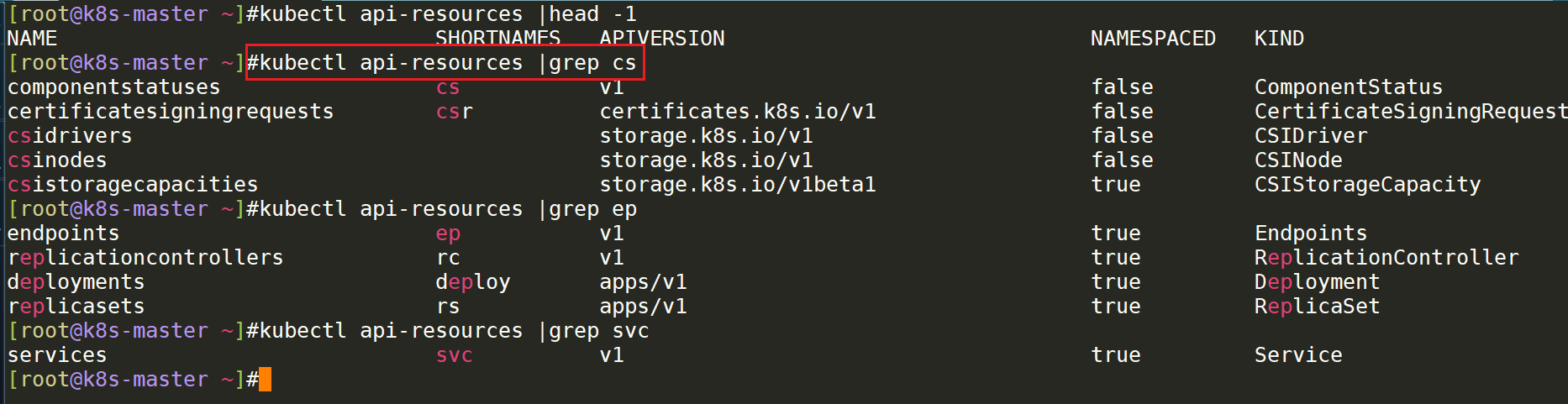Click certificatesigningrequests text
Image resolution: width=1568 pixels, height=404 pixels.
(171, 112)
